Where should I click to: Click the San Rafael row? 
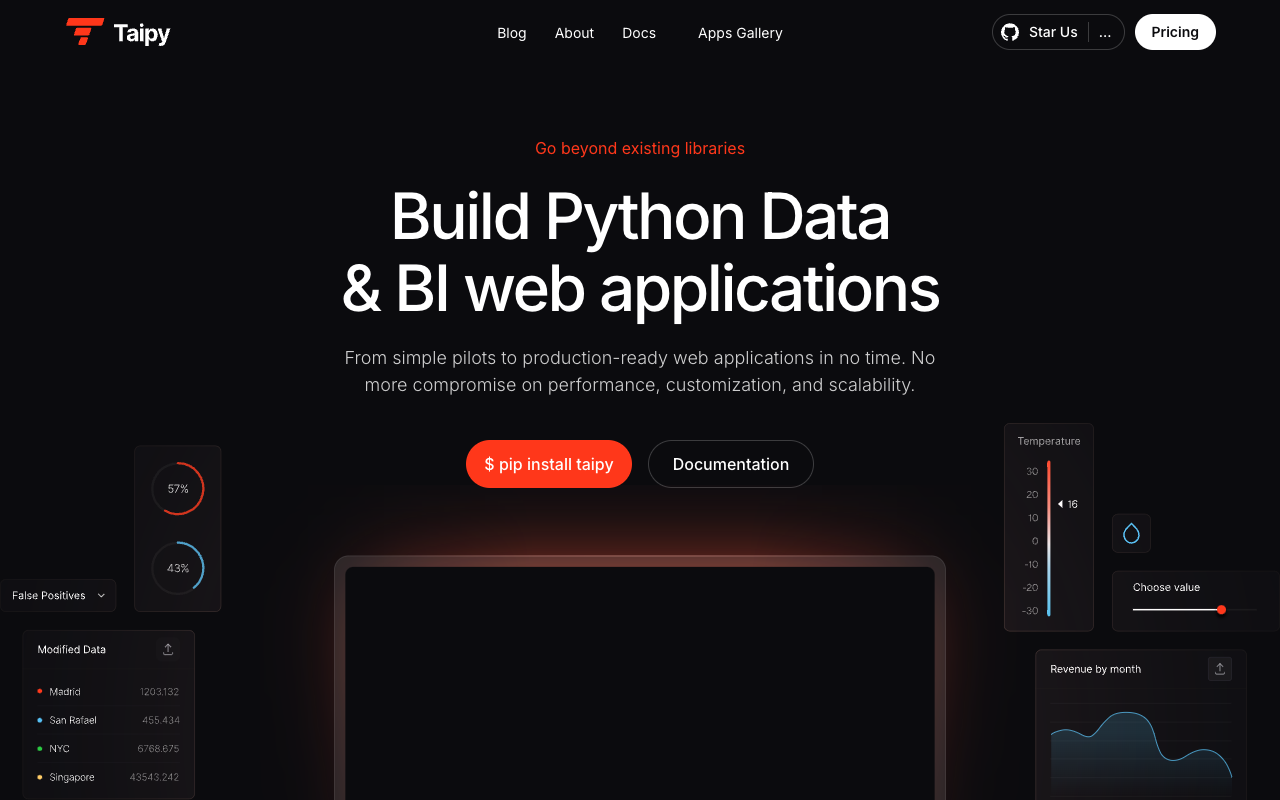tap(108, 720)
